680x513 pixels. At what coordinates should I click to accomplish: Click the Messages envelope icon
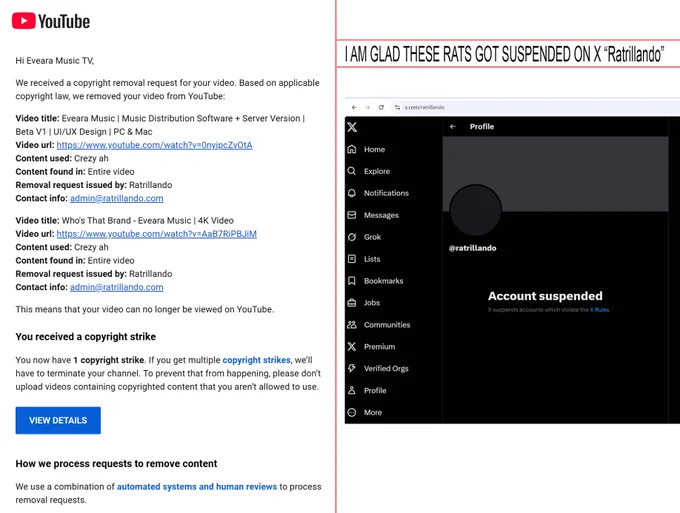(x=352, y=215)
